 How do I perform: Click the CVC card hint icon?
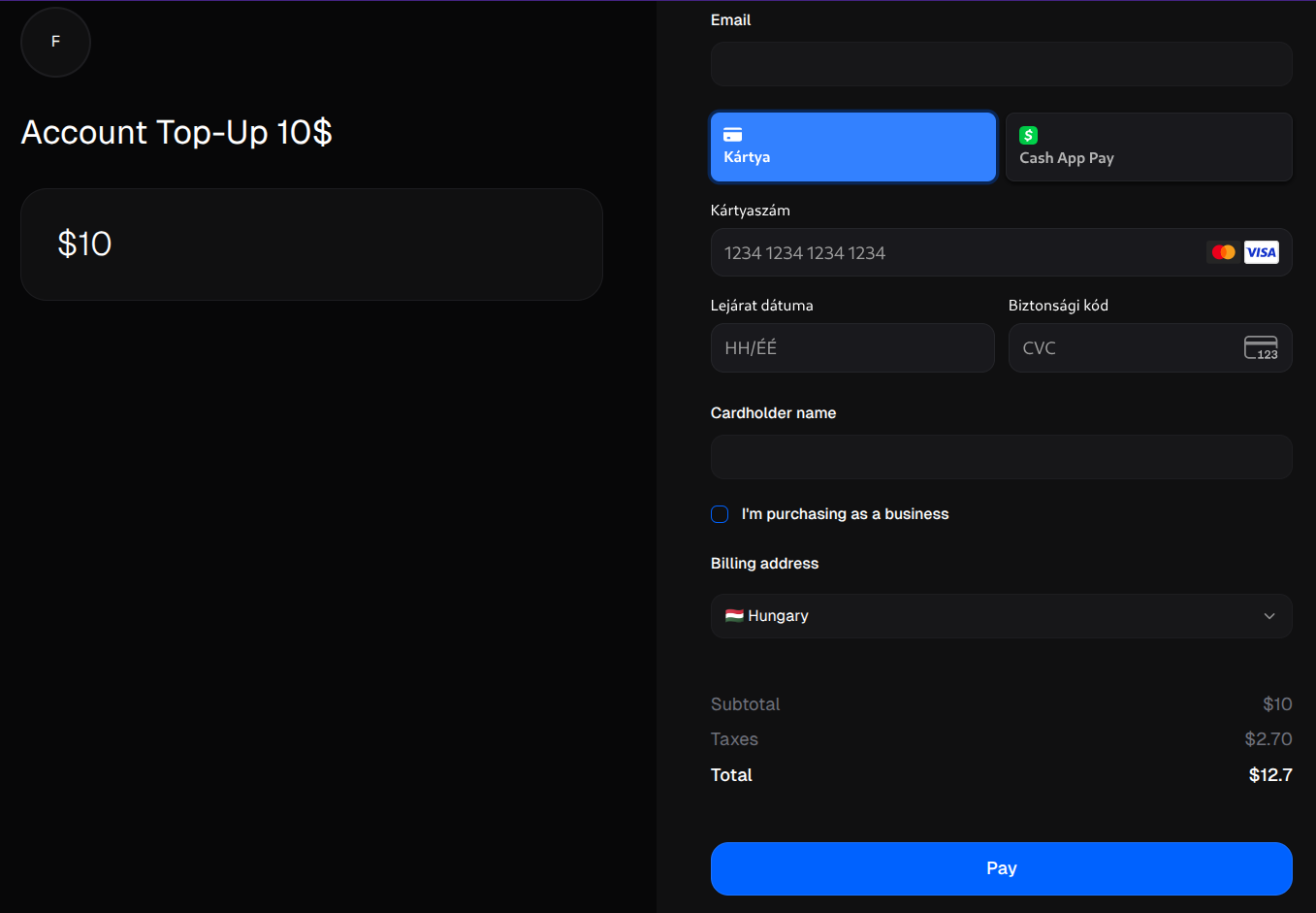pyautogui.click(x=1261, y=347)
